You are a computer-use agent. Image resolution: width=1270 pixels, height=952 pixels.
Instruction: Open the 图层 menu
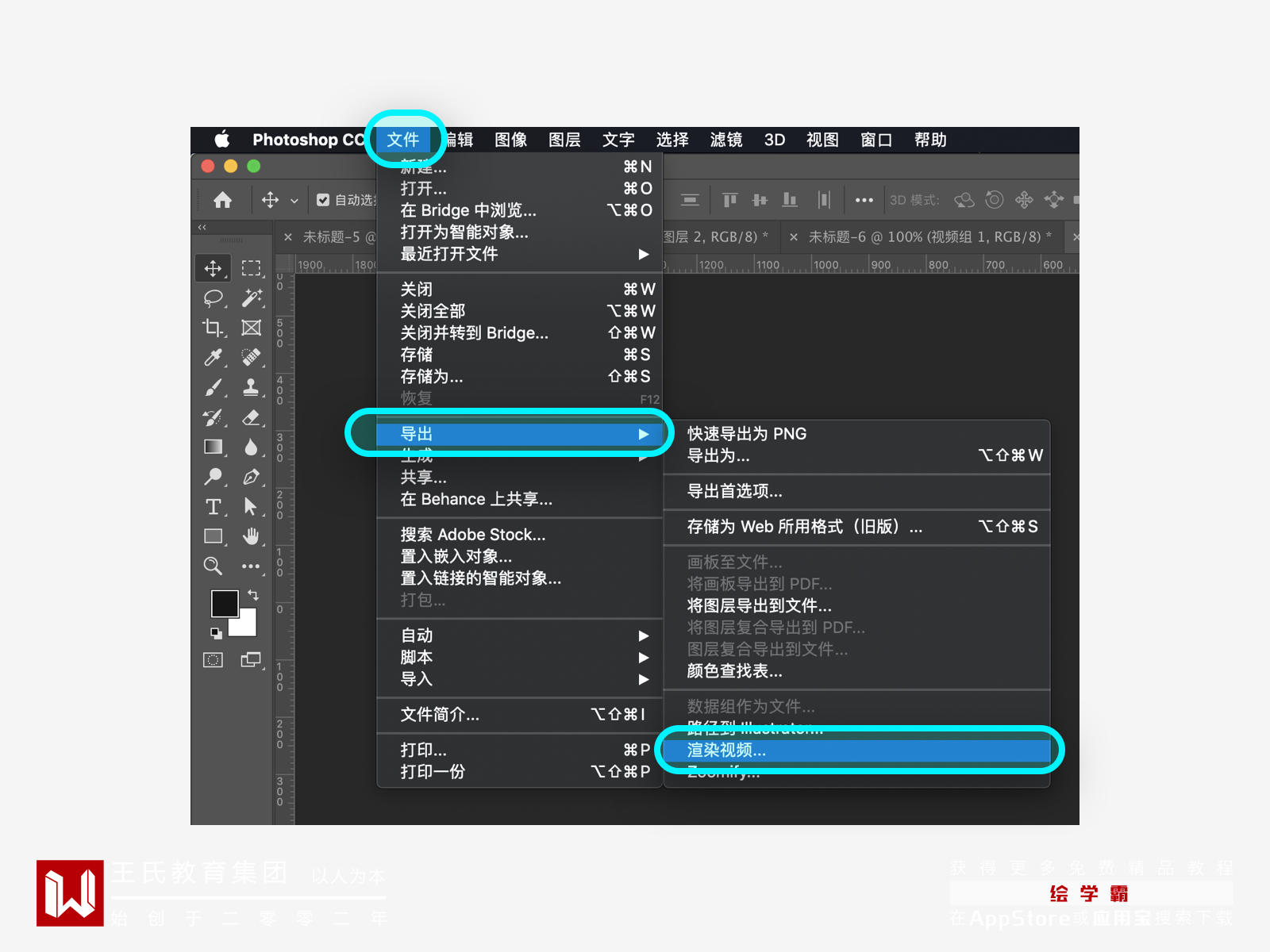point(564,140)
